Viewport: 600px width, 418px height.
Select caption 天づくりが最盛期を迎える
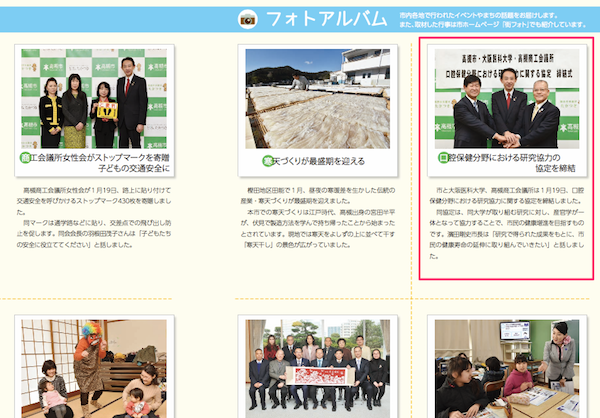pos(319,161)
